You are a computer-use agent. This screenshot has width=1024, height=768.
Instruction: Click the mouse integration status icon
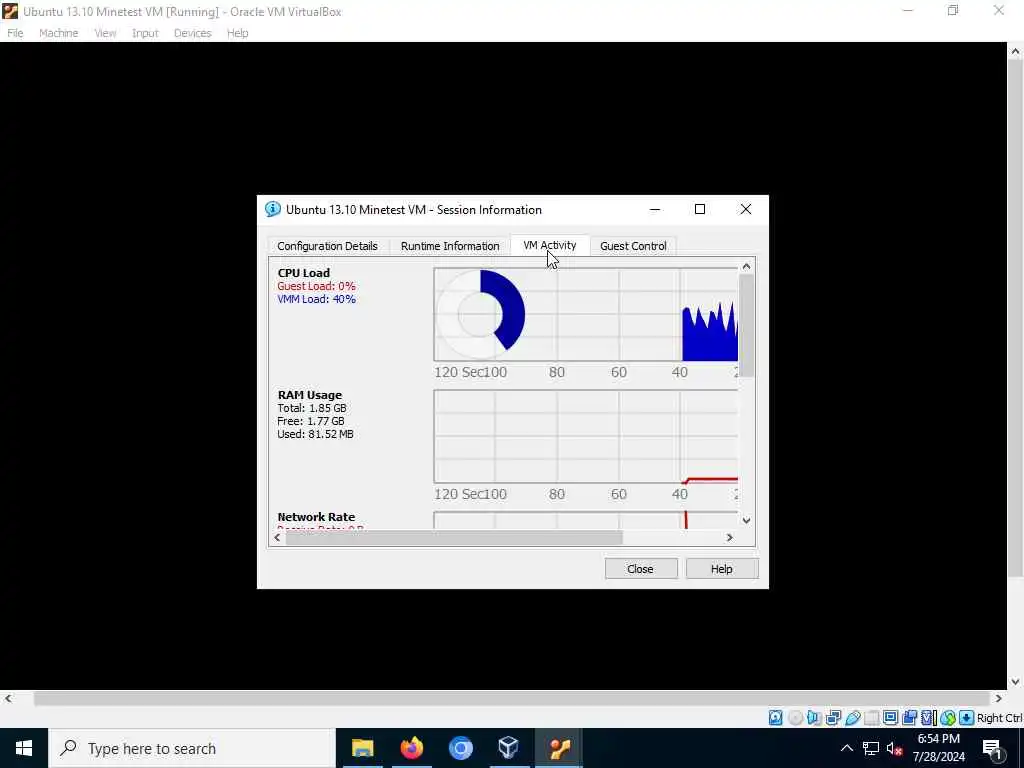[x=948, y=718]
